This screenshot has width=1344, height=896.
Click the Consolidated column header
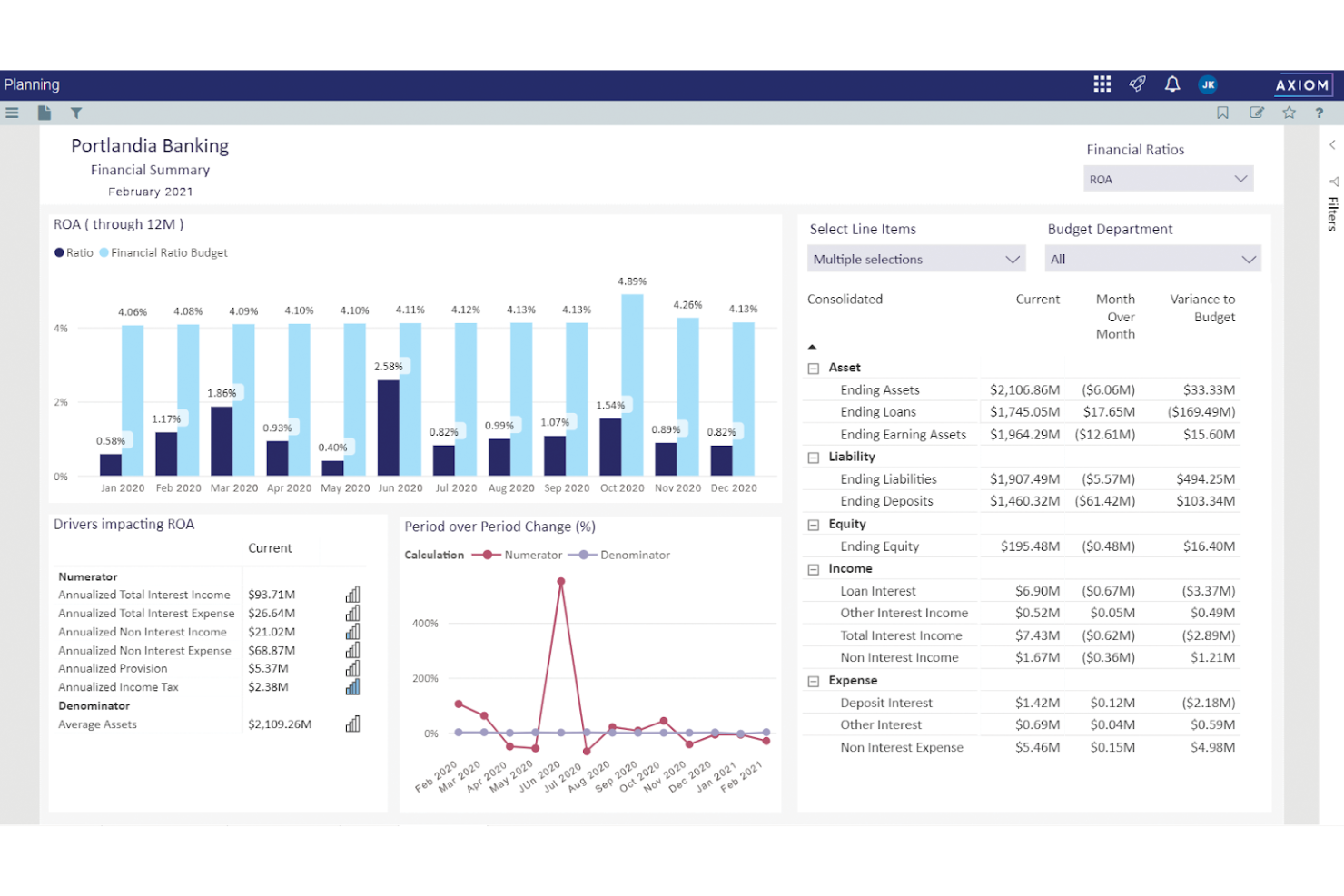[x=845, y=299]
